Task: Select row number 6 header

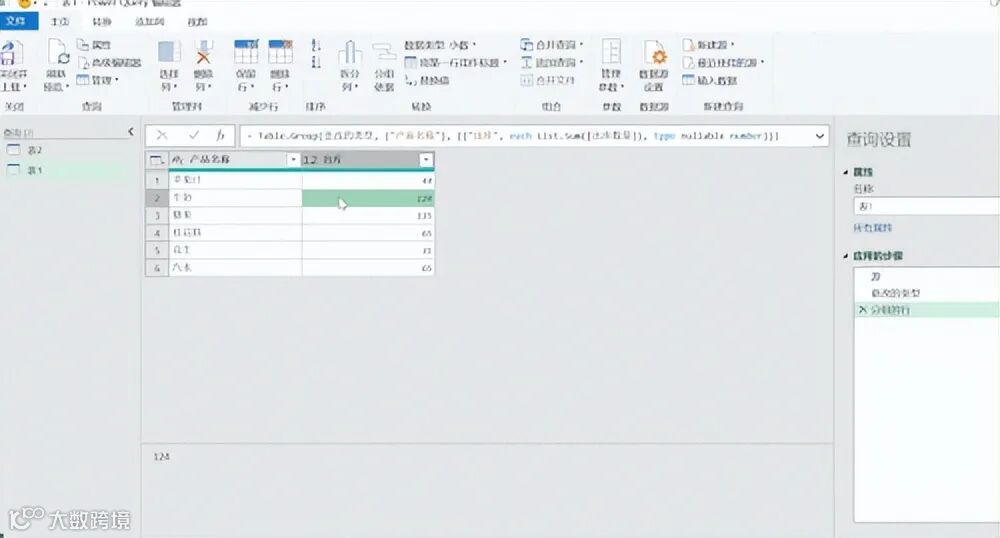Action: pos(157,268)
